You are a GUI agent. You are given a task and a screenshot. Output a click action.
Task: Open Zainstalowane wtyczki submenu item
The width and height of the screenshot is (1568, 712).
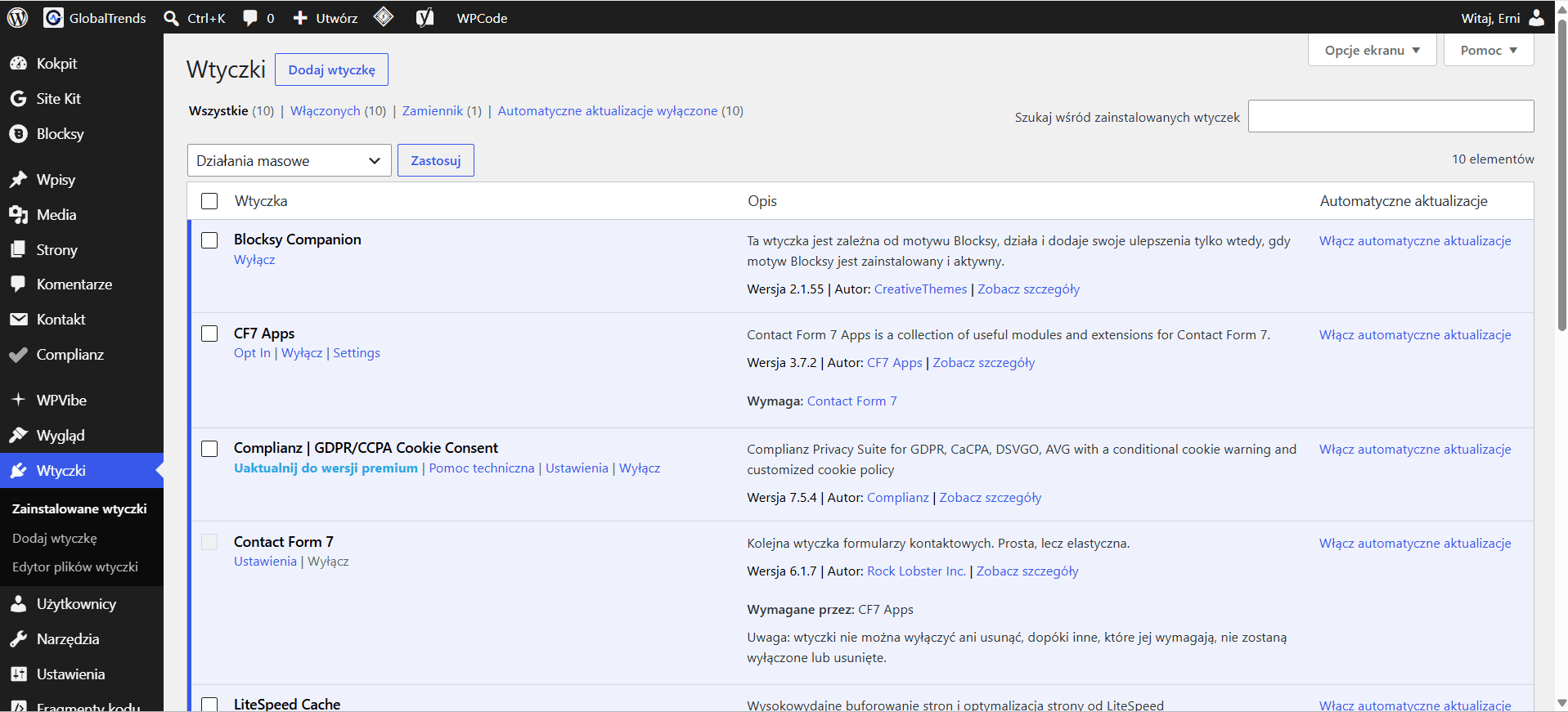click(79, 508)
